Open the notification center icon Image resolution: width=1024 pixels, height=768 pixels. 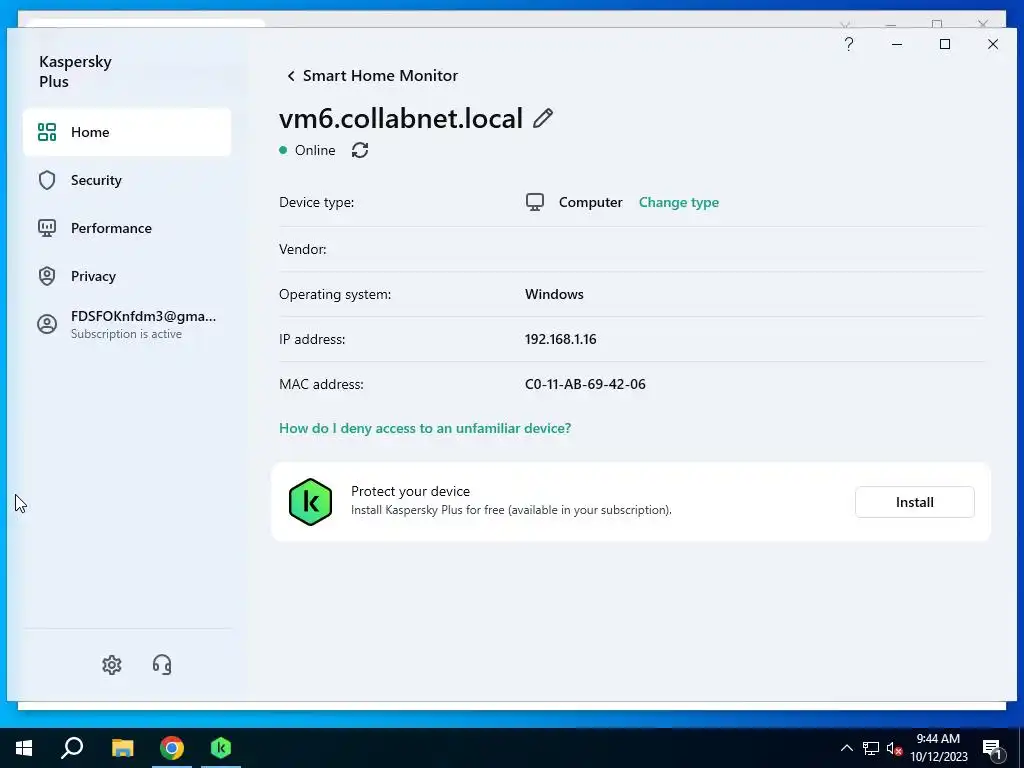992,748
